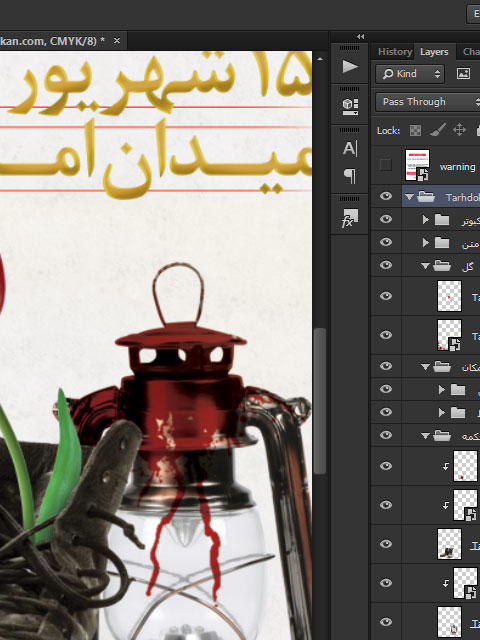480x640 pixels.
Task: Expand the متن group
Action: [426, 243]
